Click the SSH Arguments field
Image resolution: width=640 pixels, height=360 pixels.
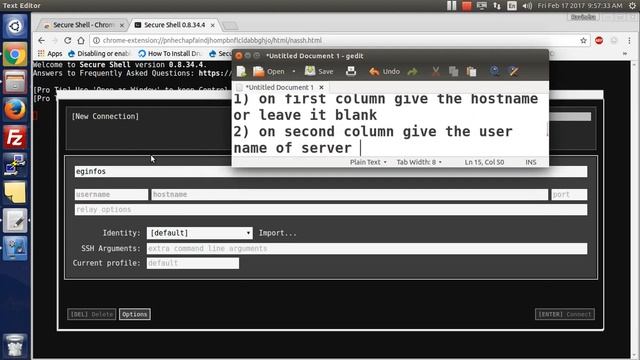[x=367, y=249]
